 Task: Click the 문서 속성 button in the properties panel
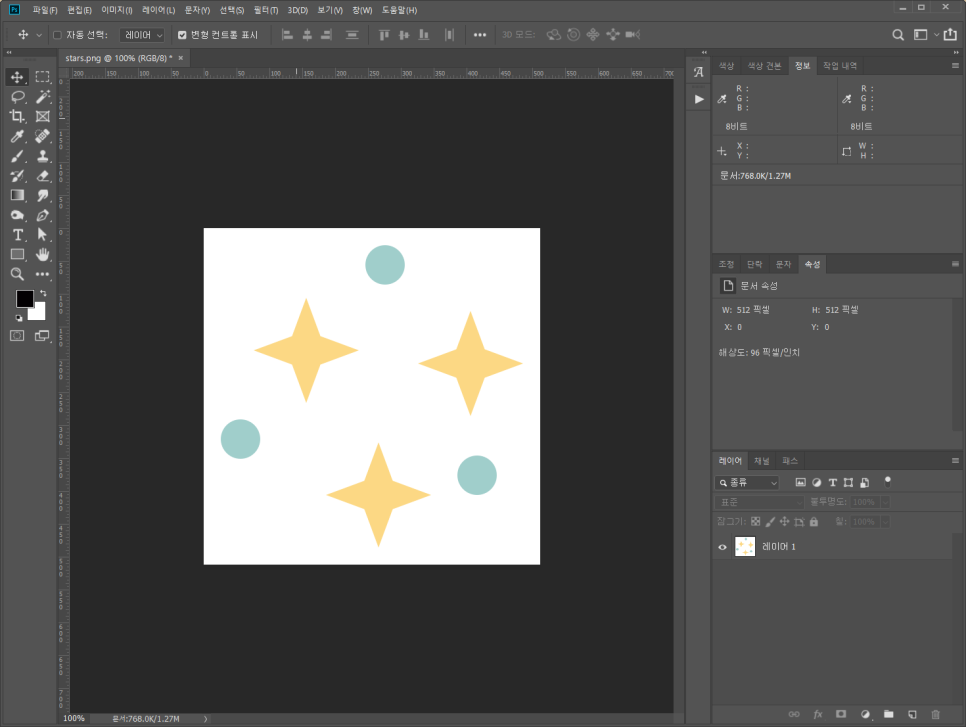(728, 286)
